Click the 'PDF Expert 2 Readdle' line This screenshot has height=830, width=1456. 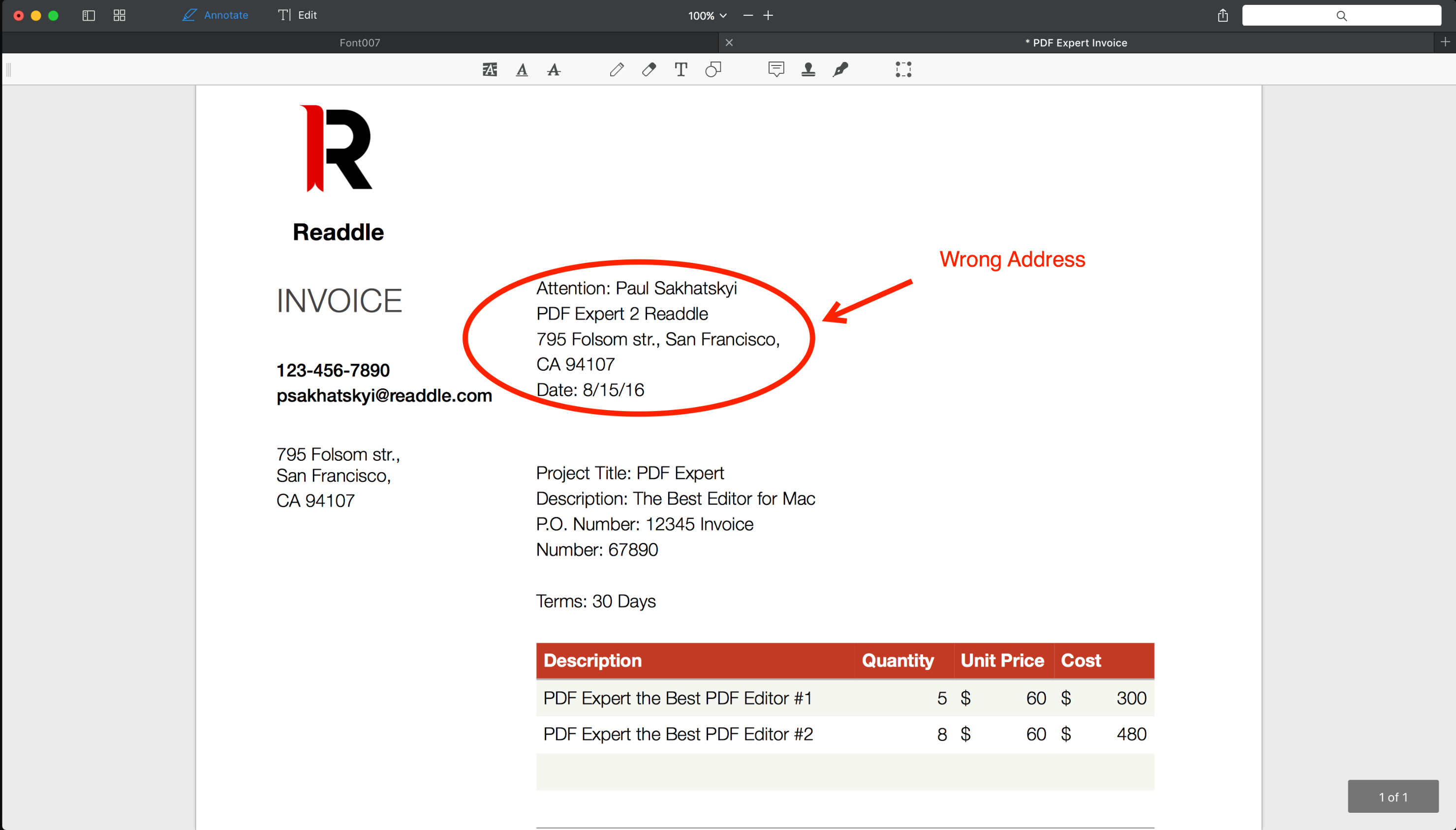pyautogui.click(x=622, y=314)
